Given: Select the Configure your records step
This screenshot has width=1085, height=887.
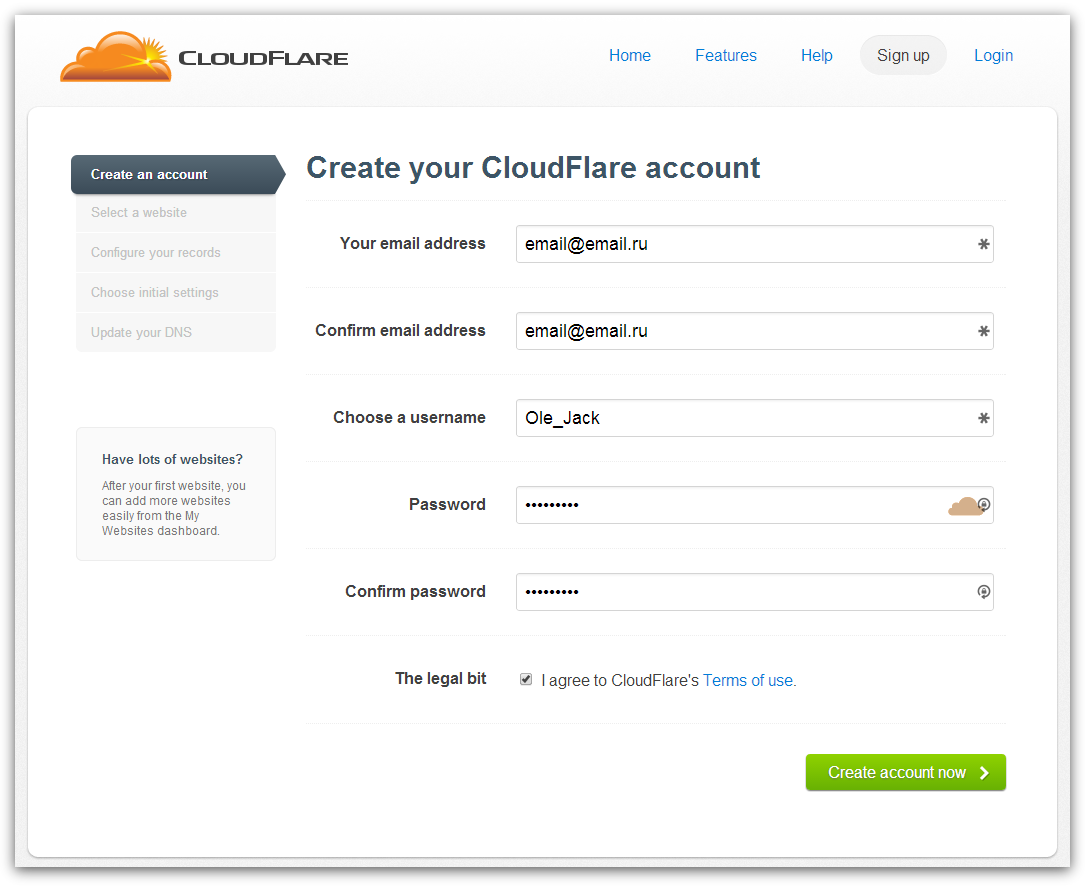Looking at the screenshot, I should (x=176, y=253).
